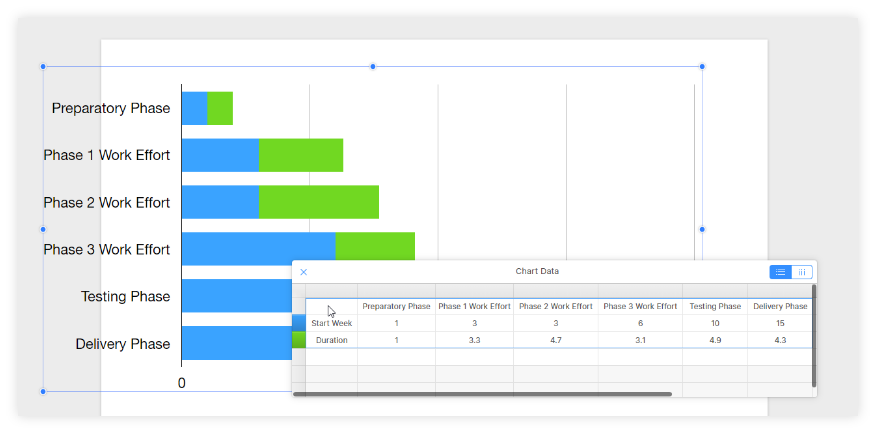Plot columns as series toggle button
The height and width of the screenshot is (434, 876).
[x=802, y=272]
